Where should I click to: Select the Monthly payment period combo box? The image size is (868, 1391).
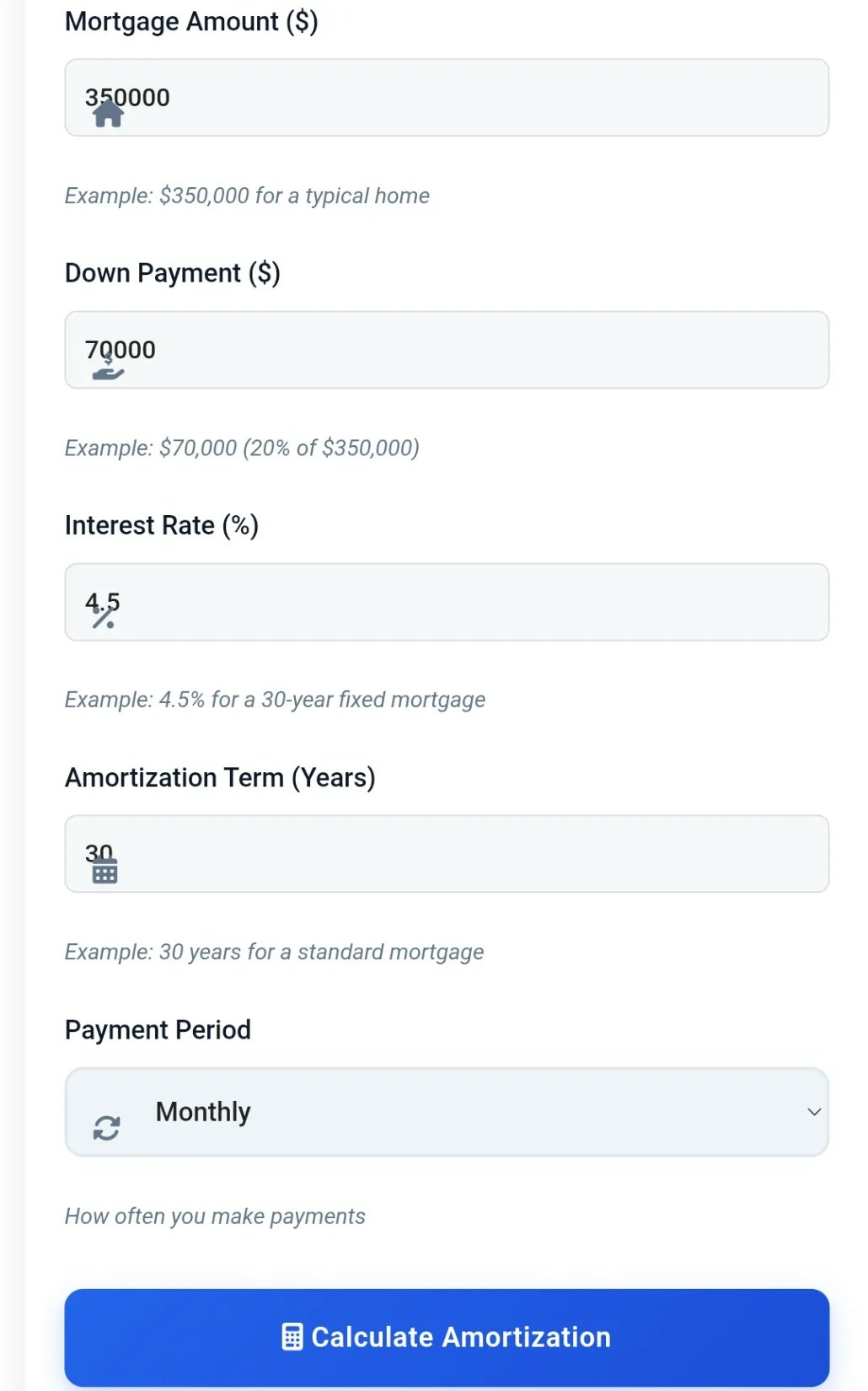447,1112
